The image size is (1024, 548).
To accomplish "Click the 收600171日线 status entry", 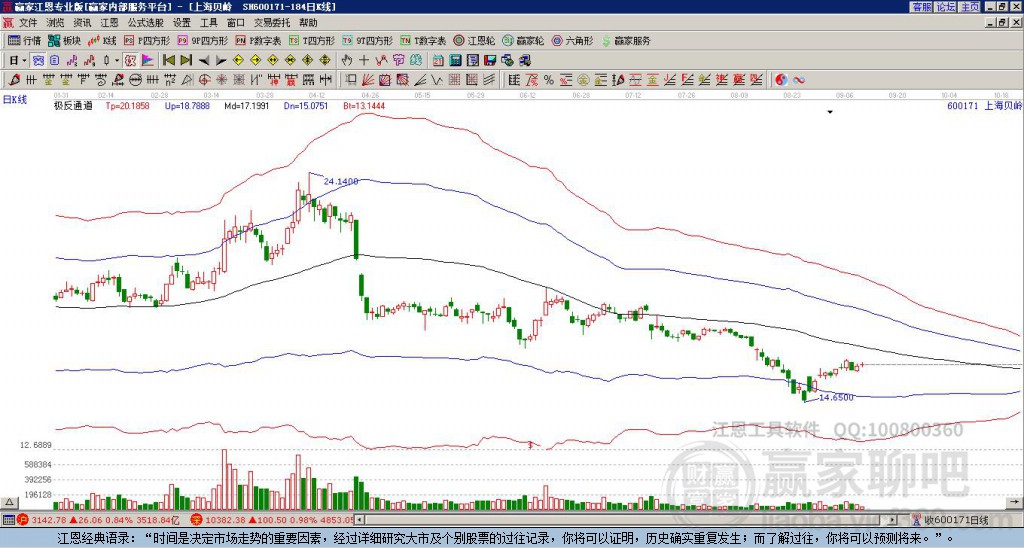I will (951, 520).
